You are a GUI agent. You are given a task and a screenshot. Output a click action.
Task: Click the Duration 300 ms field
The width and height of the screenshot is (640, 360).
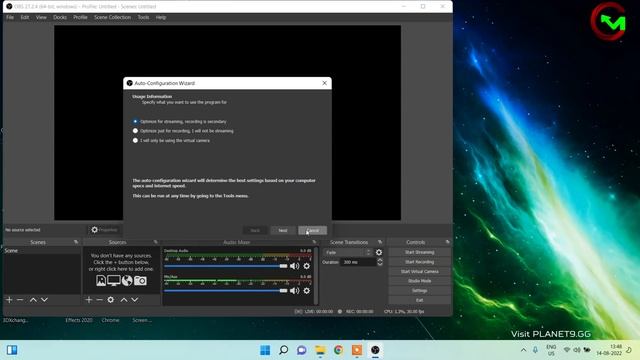click(x=358, y=262)
